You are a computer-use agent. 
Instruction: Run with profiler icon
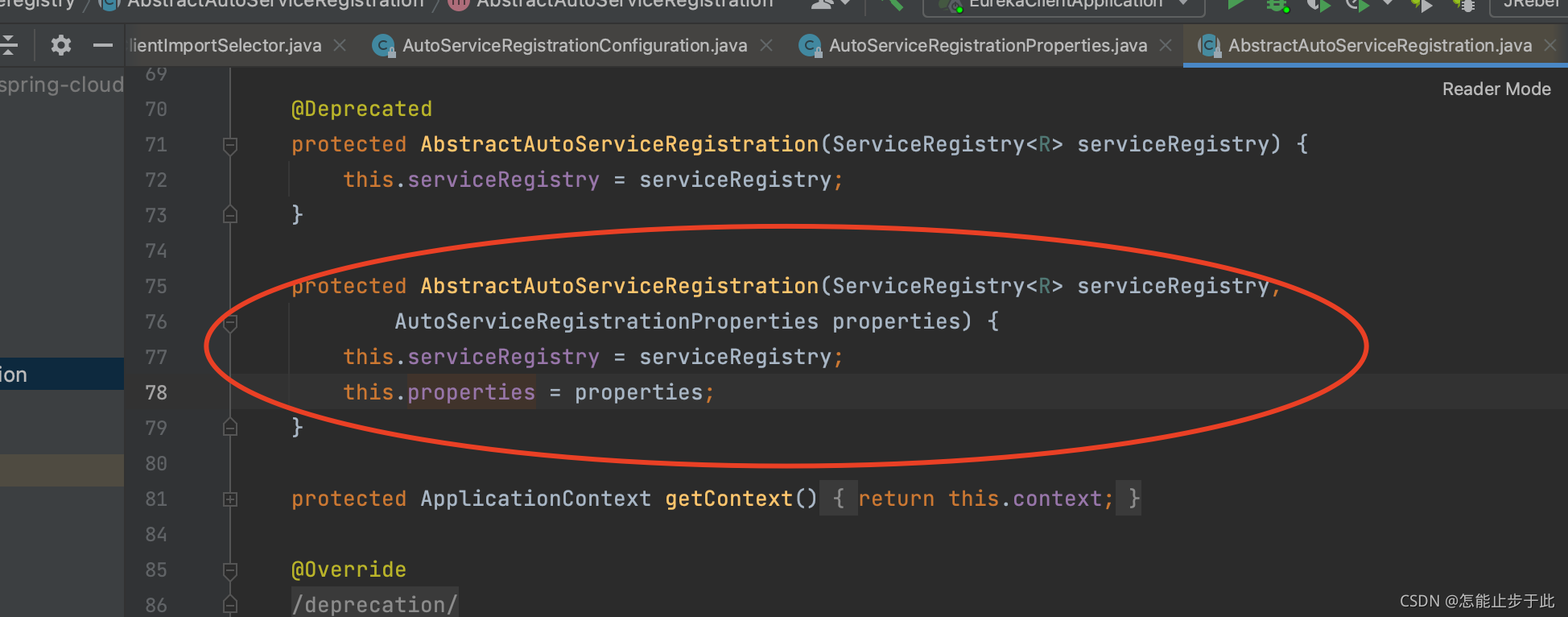(1357, 5)
